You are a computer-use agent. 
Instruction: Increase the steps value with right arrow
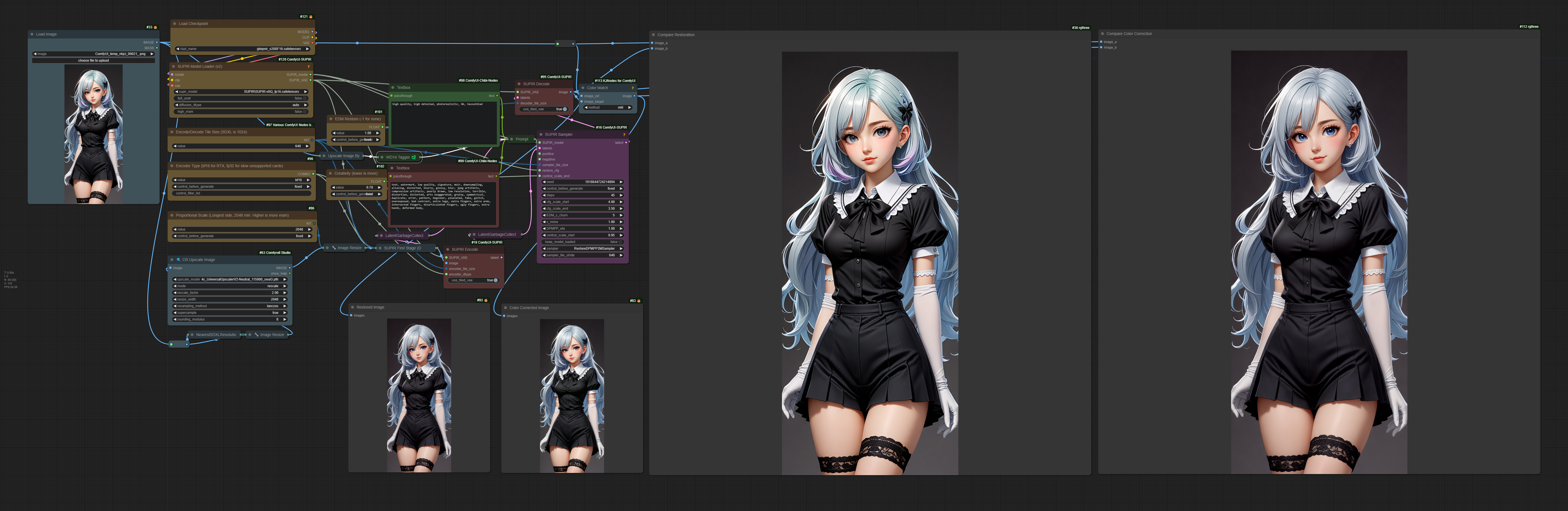tap(621, 195)
